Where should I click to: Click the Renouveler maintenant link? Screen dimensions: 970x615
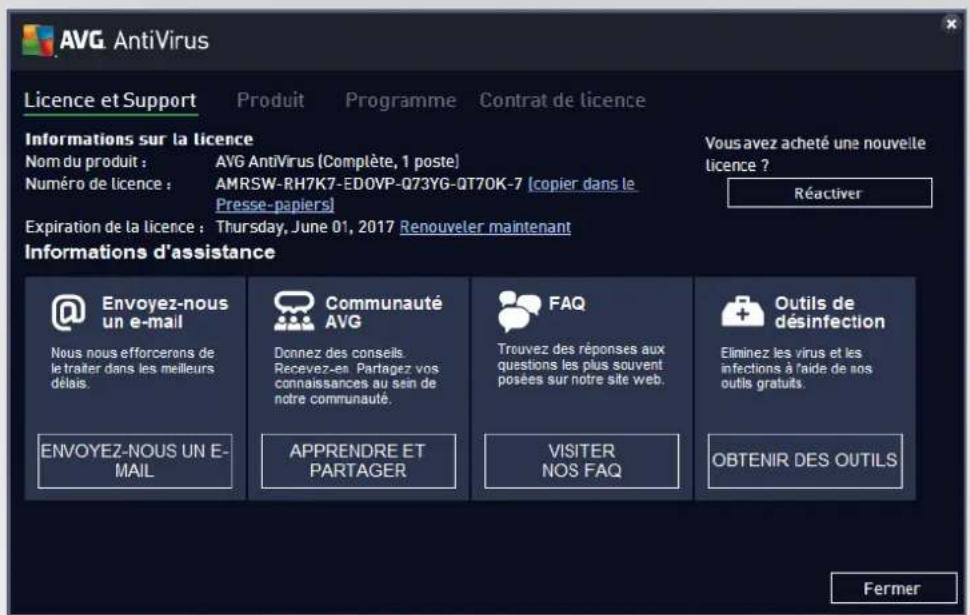point(485,227)
